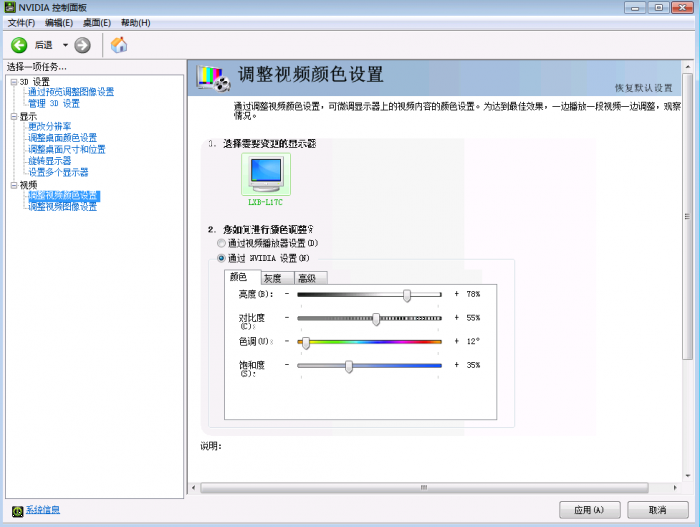Click the minus sign beside 色调 slider
Image resolution: width=700 pixels, height=527 pixels.
coord(287,341)
